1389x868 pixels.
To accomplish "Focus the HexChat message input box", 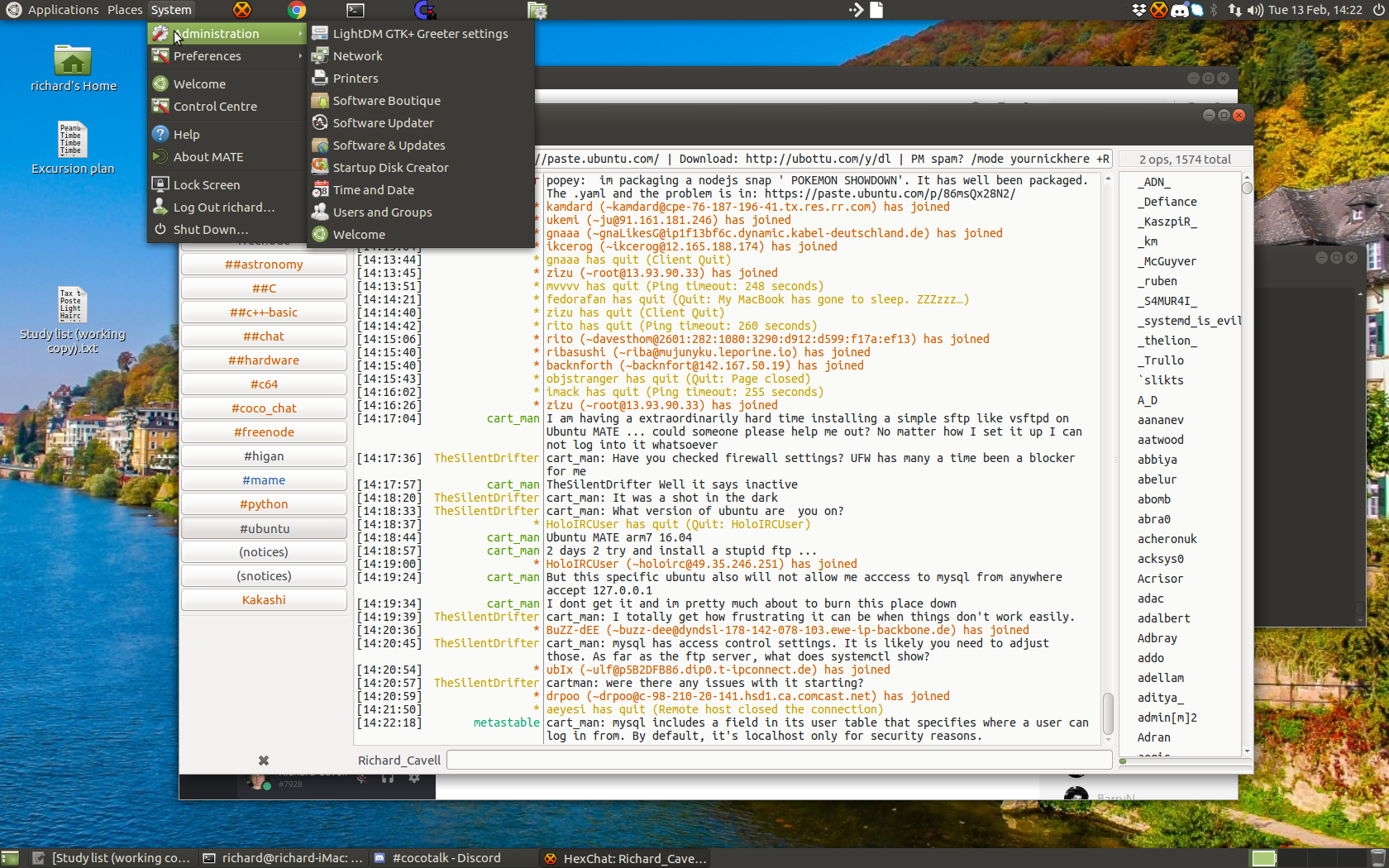I will [779, 761].
